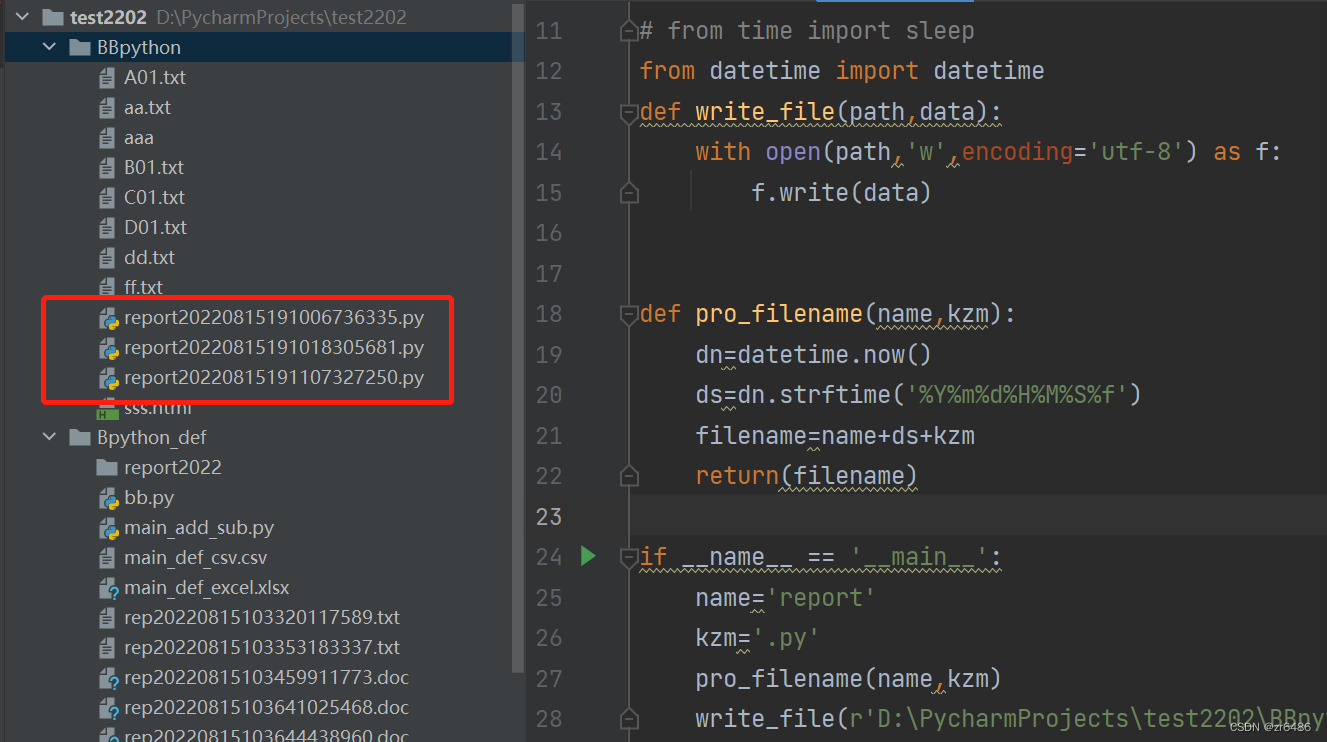The height and width of the screenshot is (742, 1327).
Task: Fold the write_file function at line 13
Action: pyautogui.click(x=629, y=112)
